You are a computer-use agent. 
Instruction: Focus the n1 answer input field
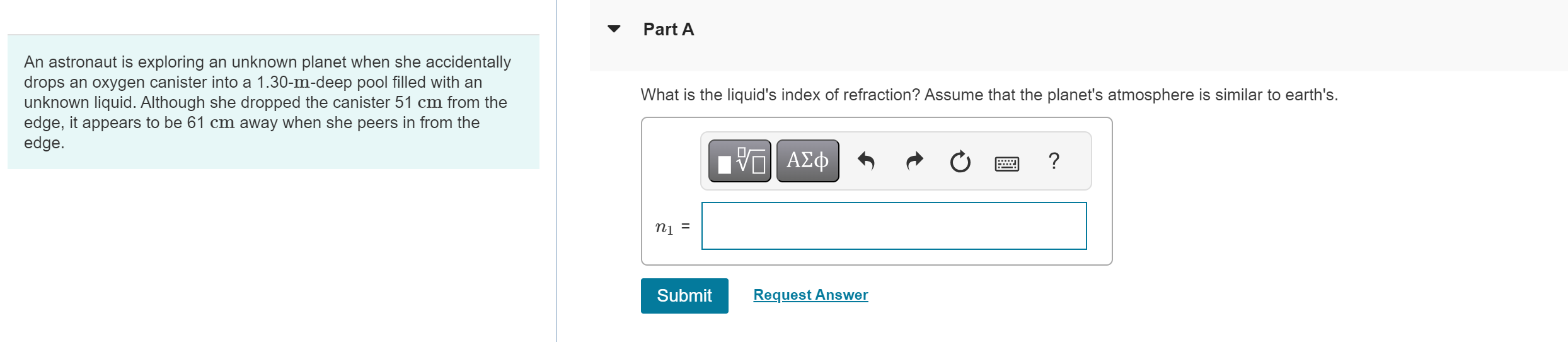point(894,226)
